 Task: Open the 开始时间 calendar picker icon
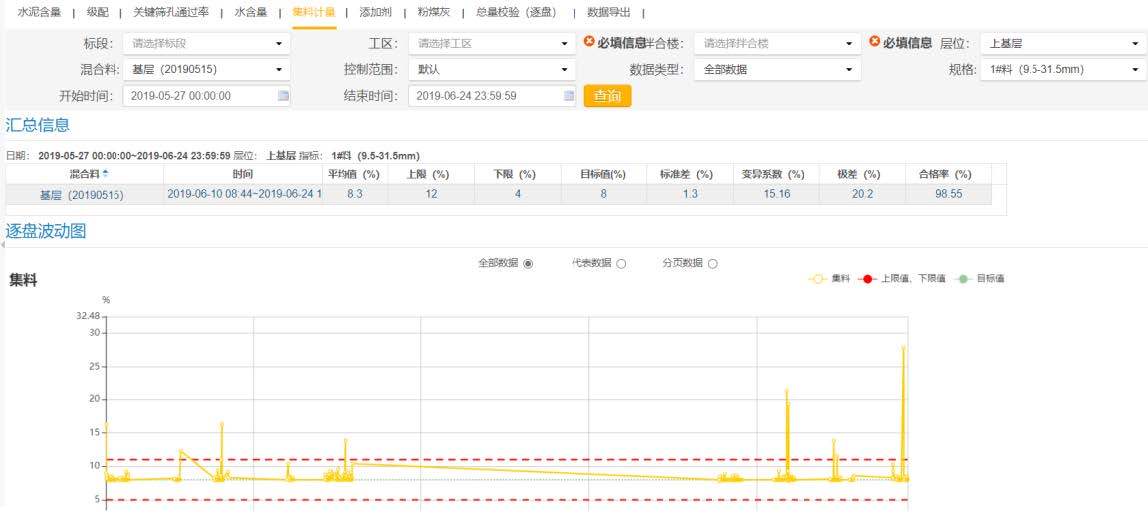pyautogui.click(x=283, y=96)
